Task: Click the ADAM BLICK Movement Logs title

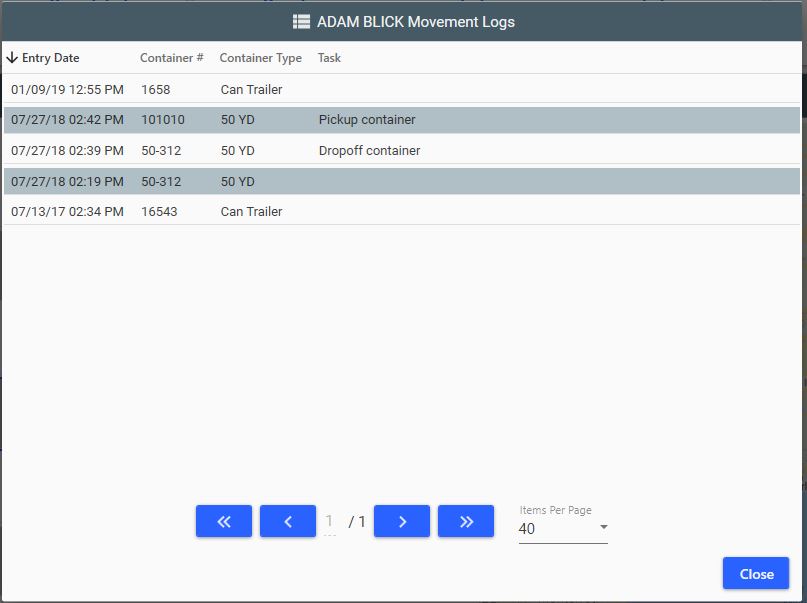Action: click(416, 22)
